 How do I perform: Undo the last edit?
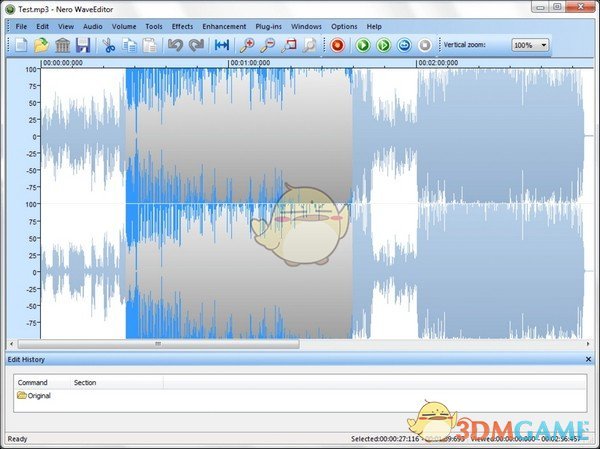(176, 45)
